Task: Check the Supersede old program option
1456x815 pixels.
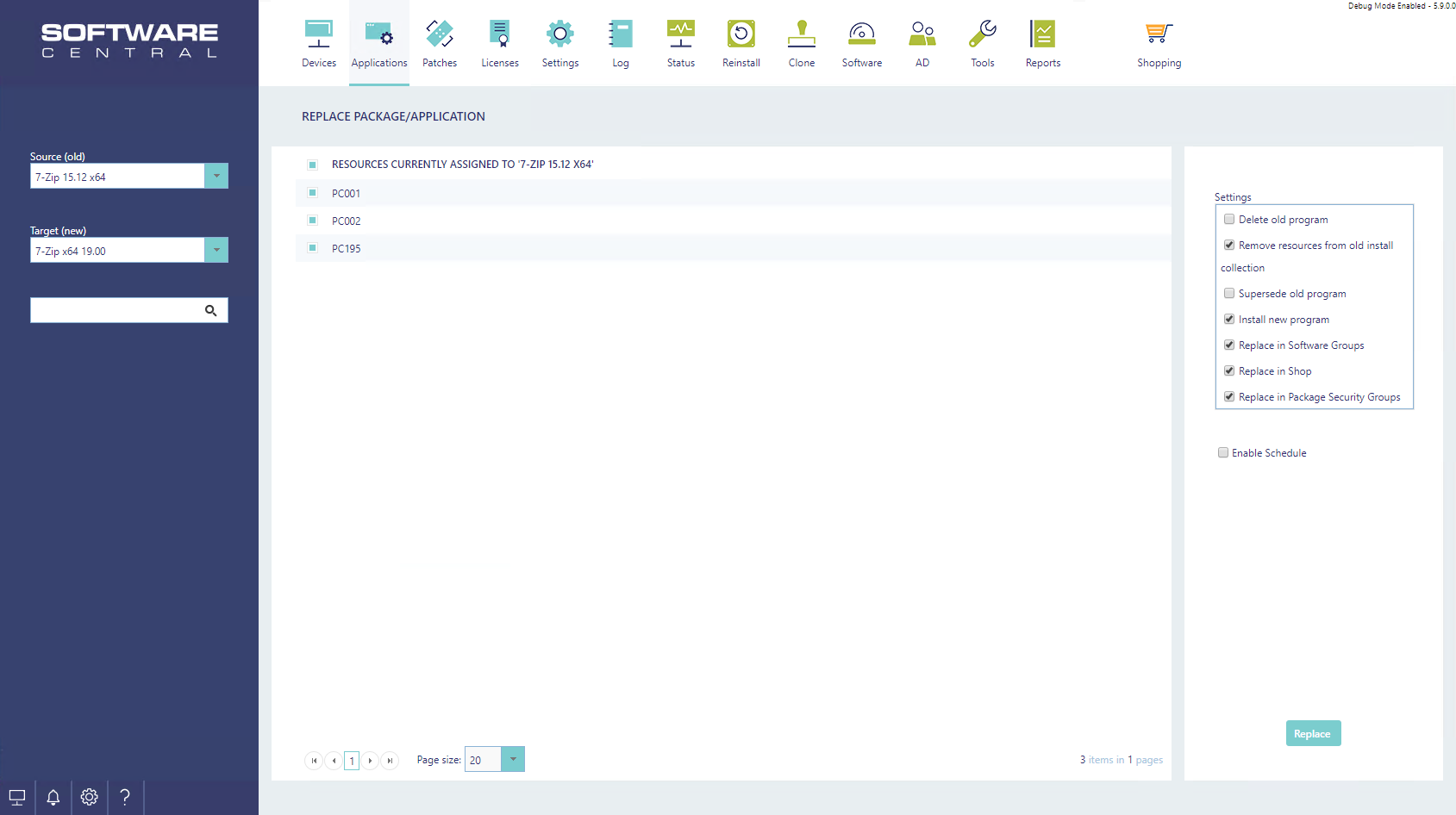Action: (x=1229, y=294)
